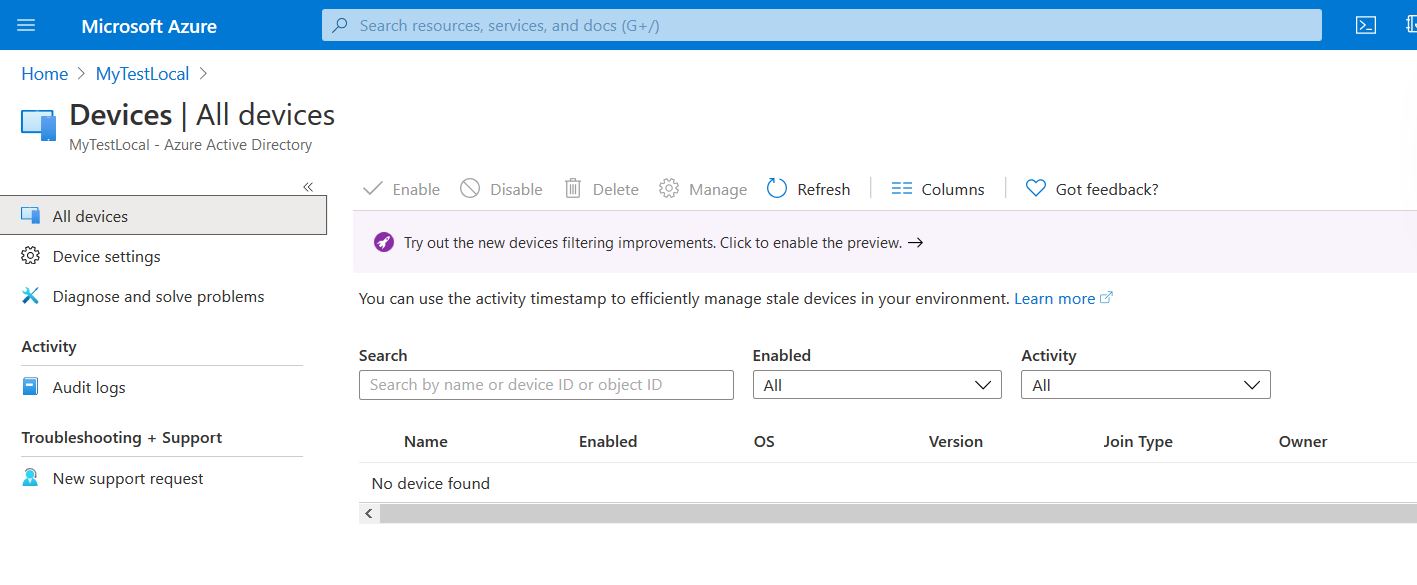Open the Activity filter dropdown
This screenshot has width=1417, height=585.
coord(1145,384)
